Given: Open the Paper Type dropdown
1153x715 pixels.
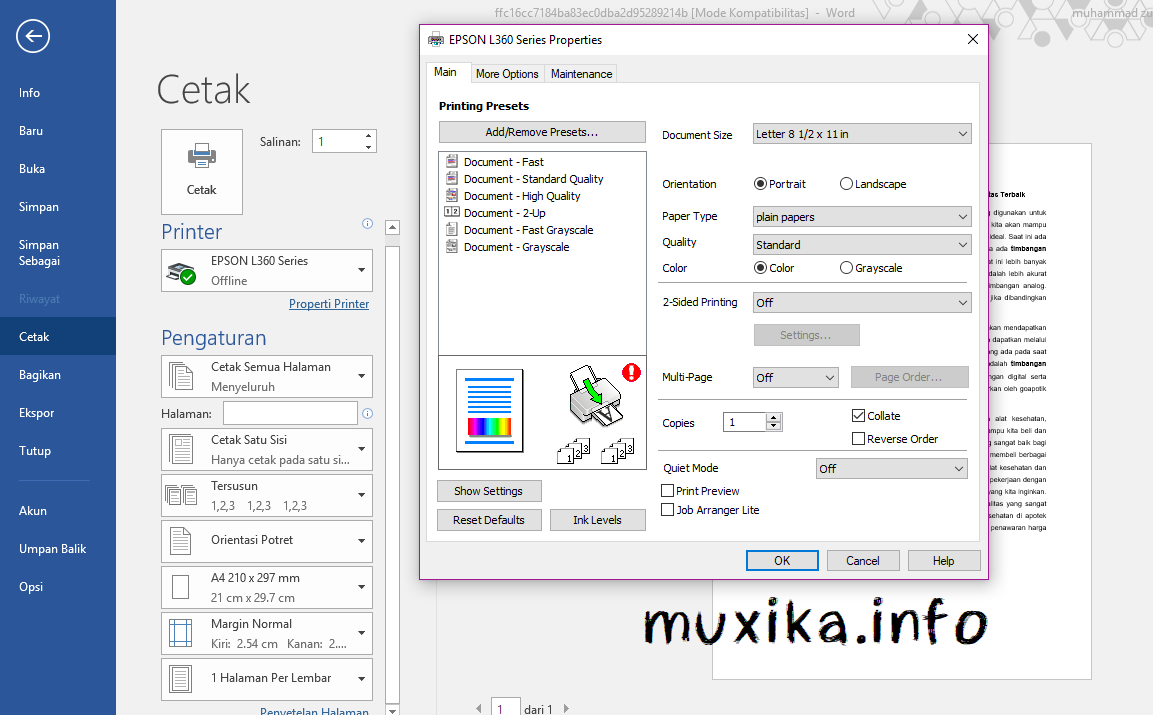Looking at the screenshot, I should (862, 217).
